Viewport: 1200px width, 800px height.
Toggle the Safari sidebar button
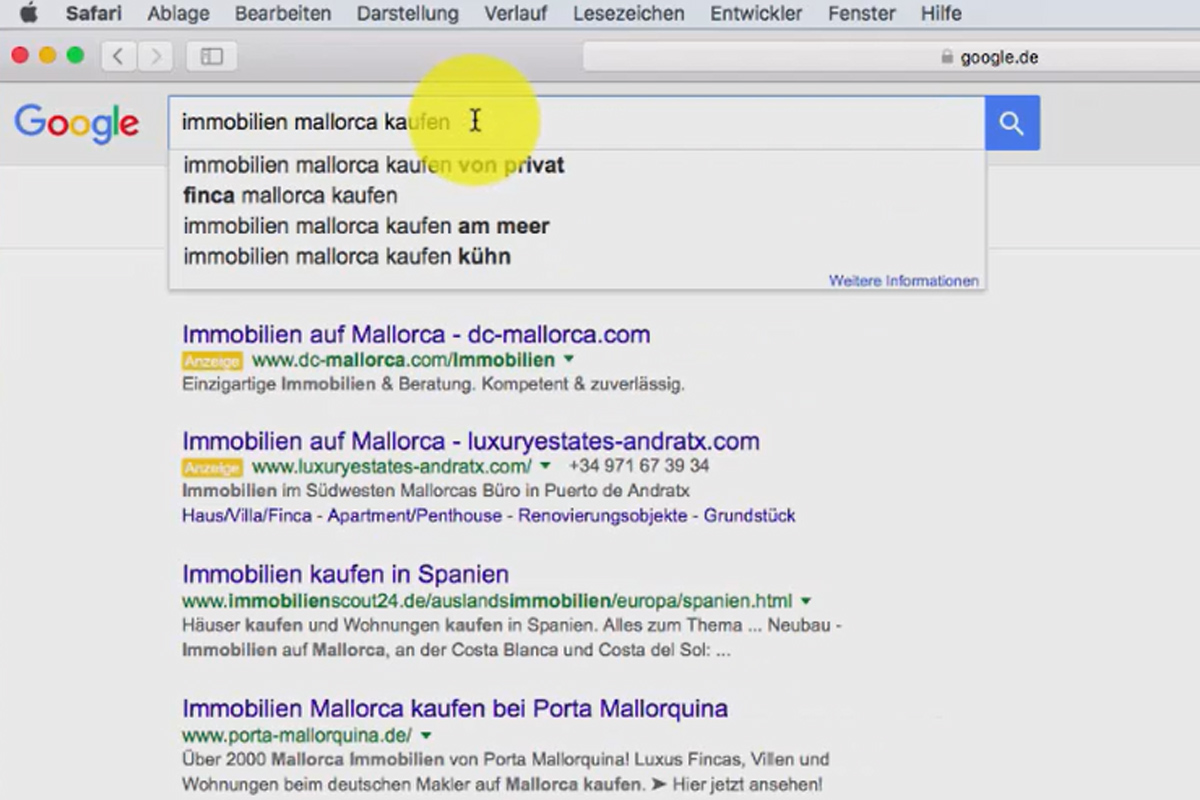tap(212, 56)
